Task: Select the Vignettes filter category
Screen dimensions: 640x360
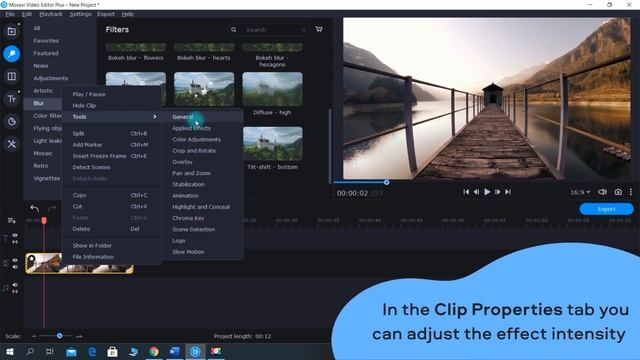Action: 47,178
